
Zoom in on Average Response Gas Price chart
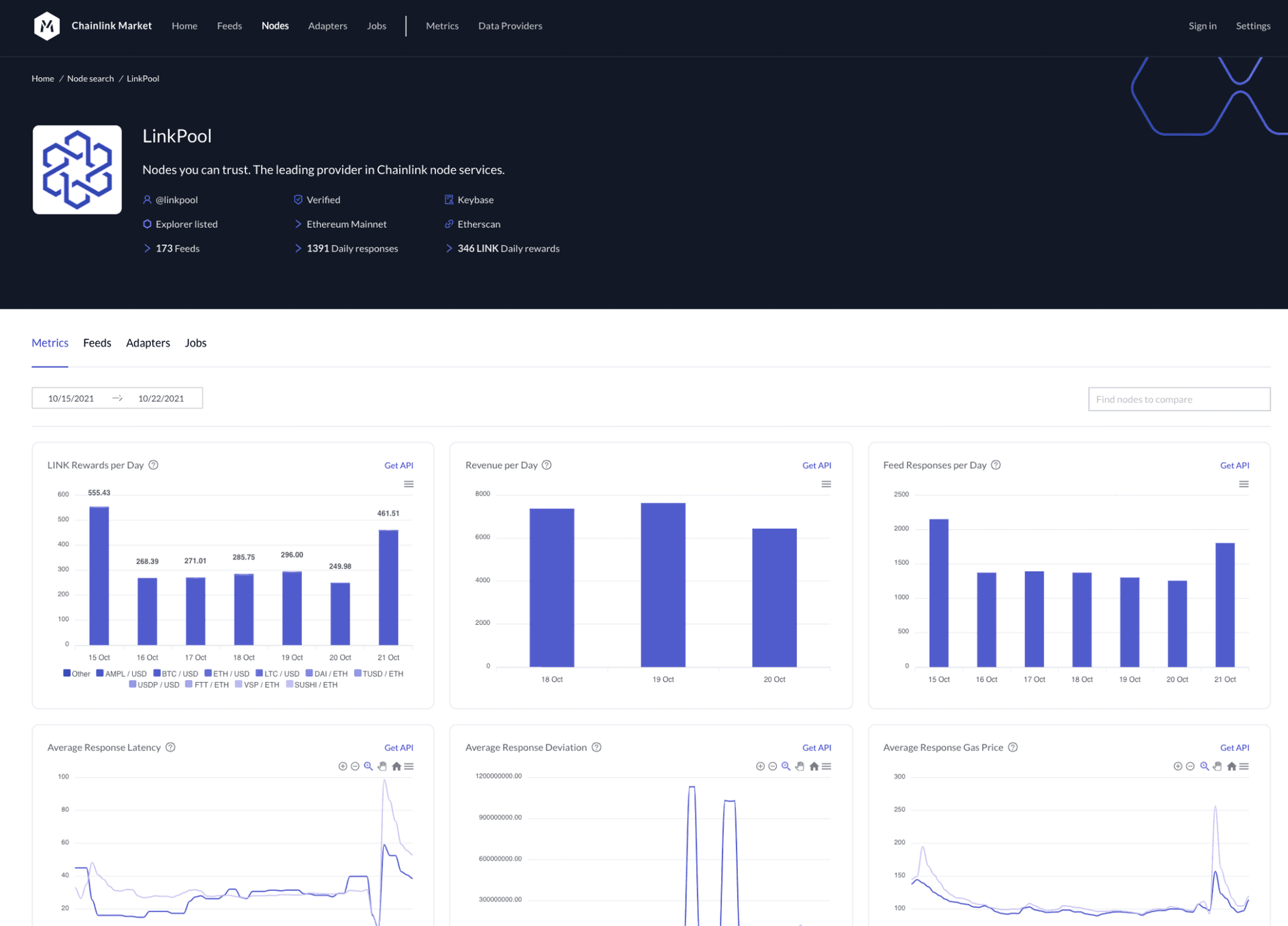(1177, 766)
